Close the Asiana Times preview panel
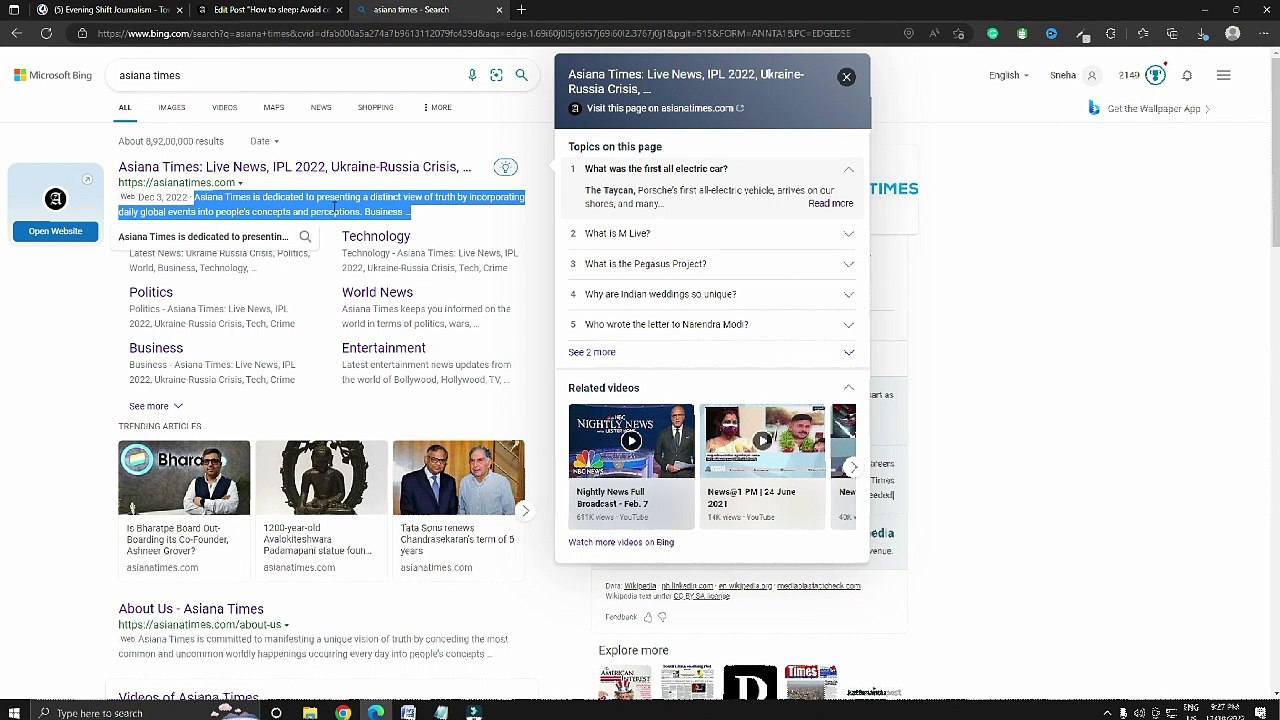The image size is (1280, 720). click(846, 77)
